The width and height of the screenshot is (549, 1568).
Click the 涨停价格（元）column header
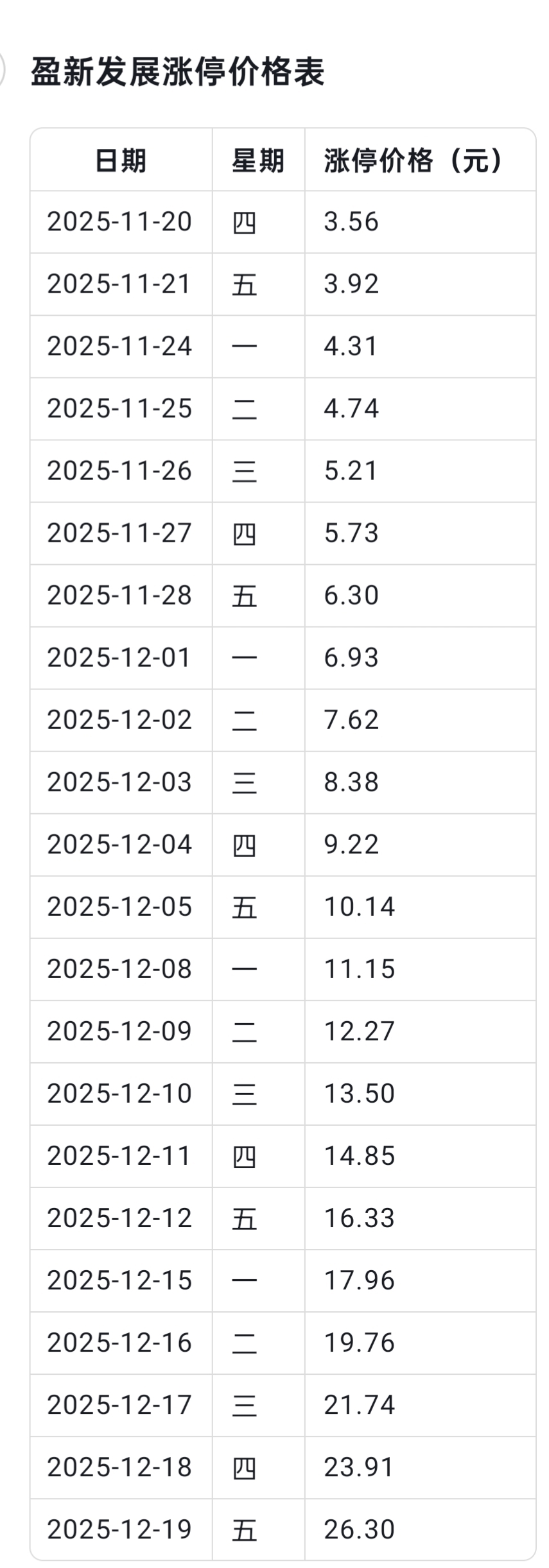pyautogui.click(x=415, y=160)
